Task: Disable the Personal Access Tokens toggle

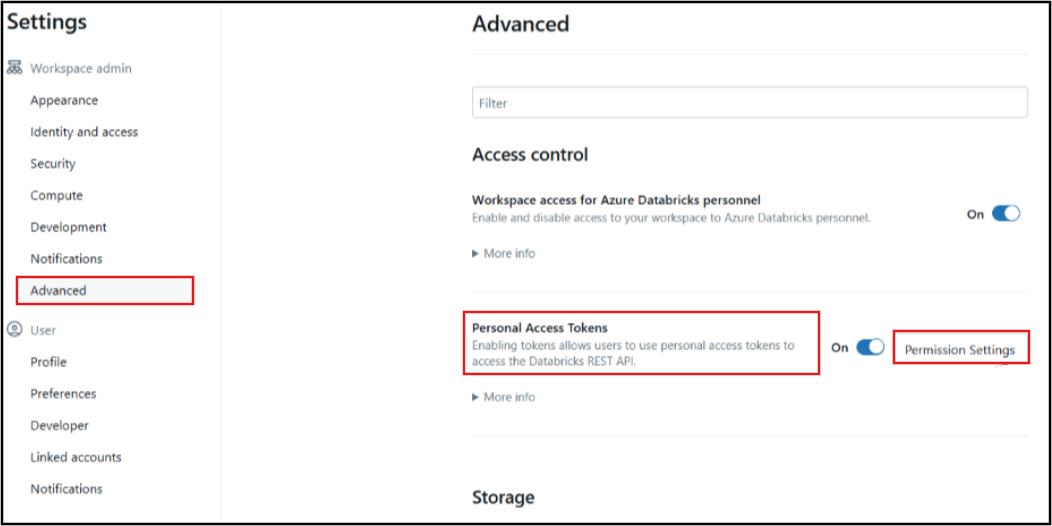Action: point(870,348)
